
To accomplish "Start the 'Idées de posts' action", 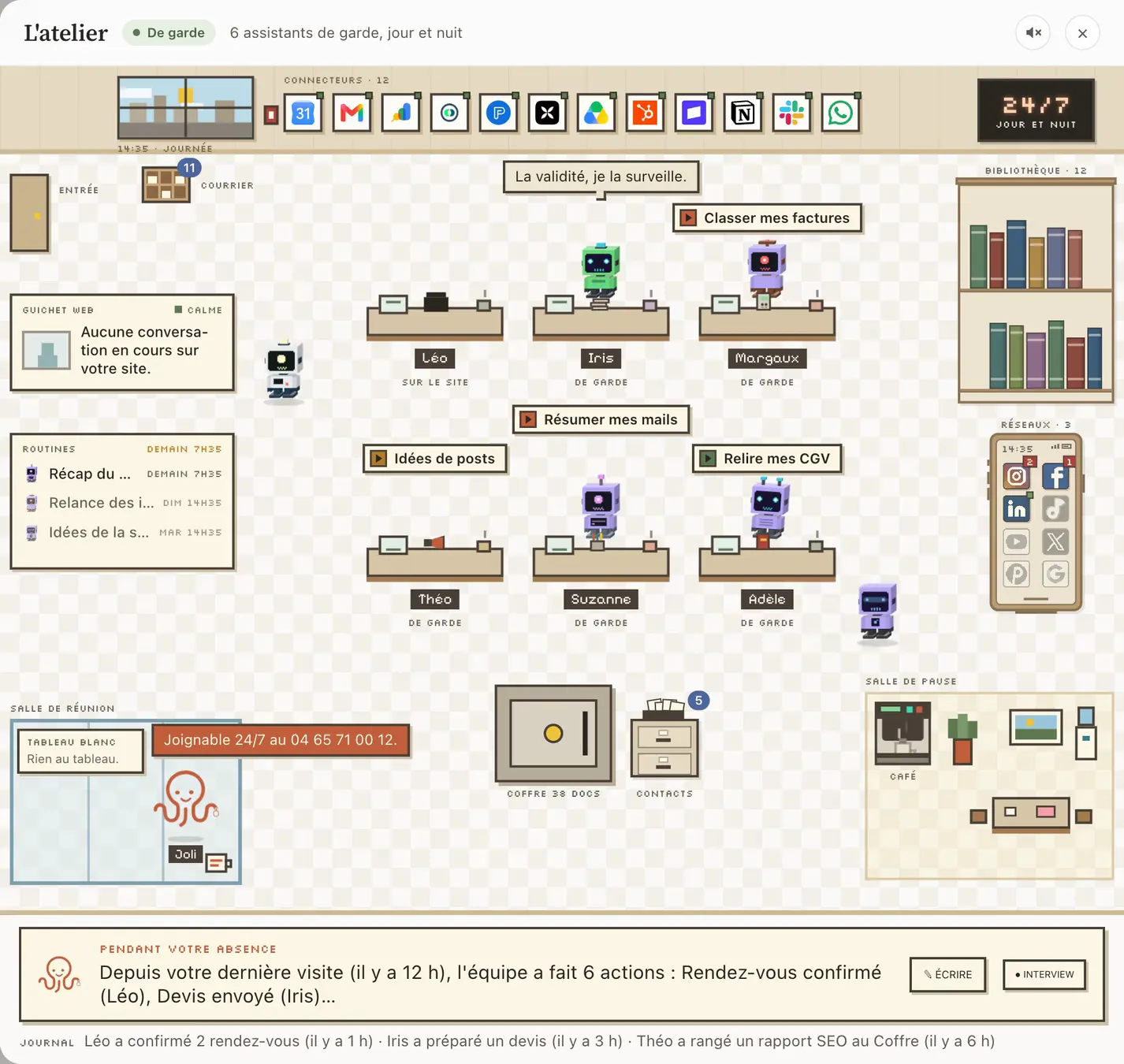I will click(435, 459).
